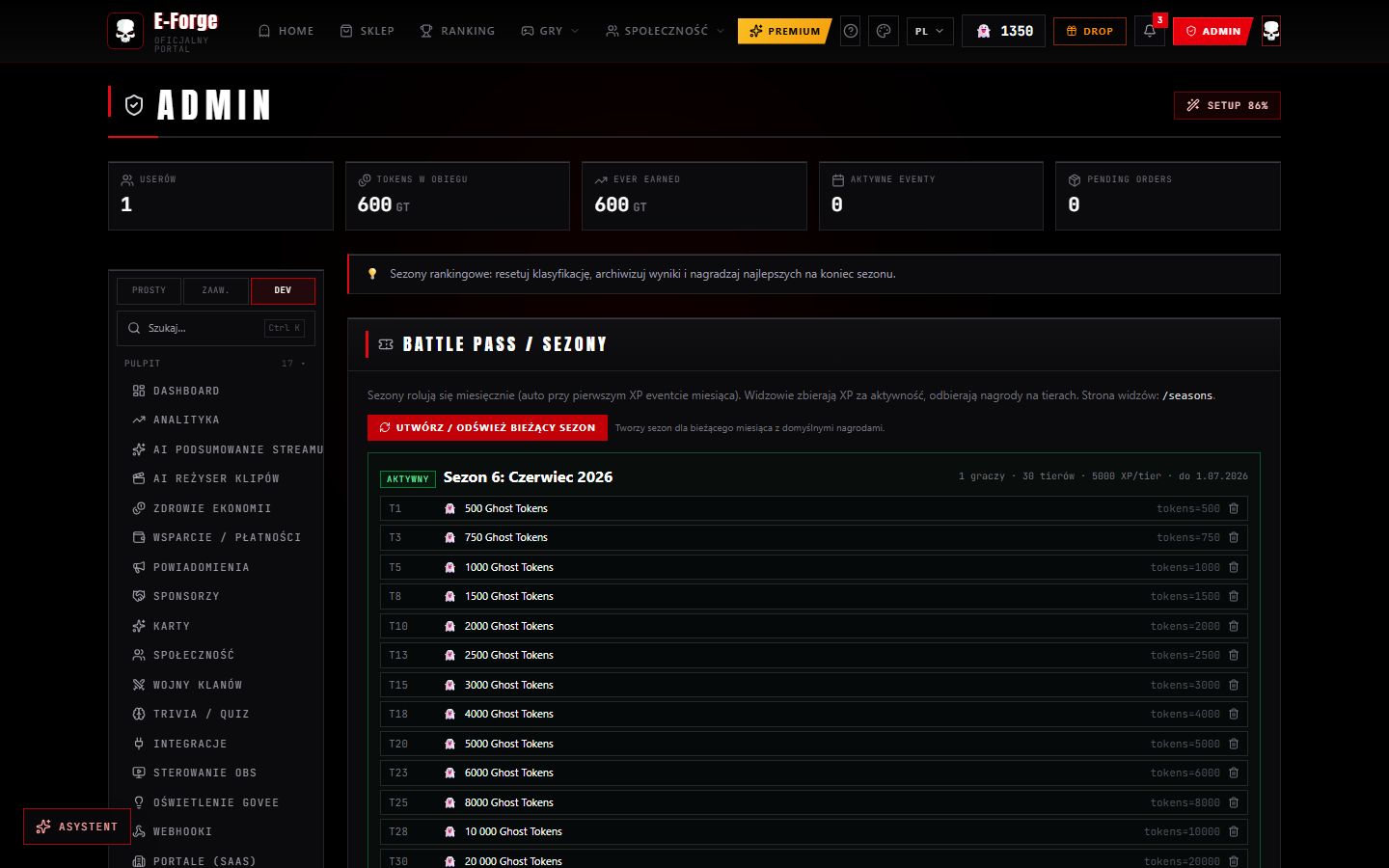Delete the 2500 Ghost Tokens reward
The width and height of the screenshot is (1389, 868).
point(1234,655)
